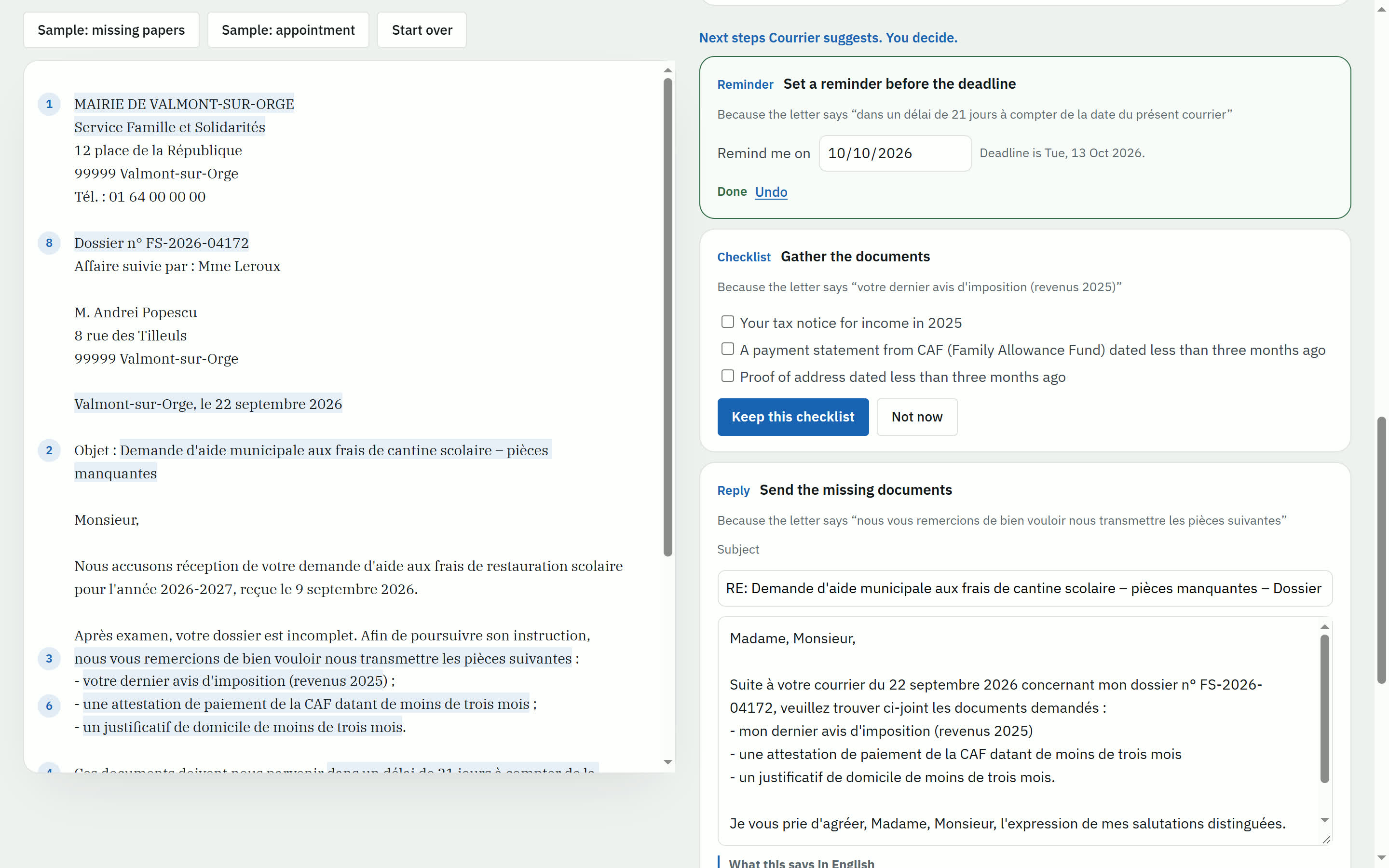Screen dimensions: 1389x868
Task: Click the letter panel scroll-up arrow
Action: [667, 70]
